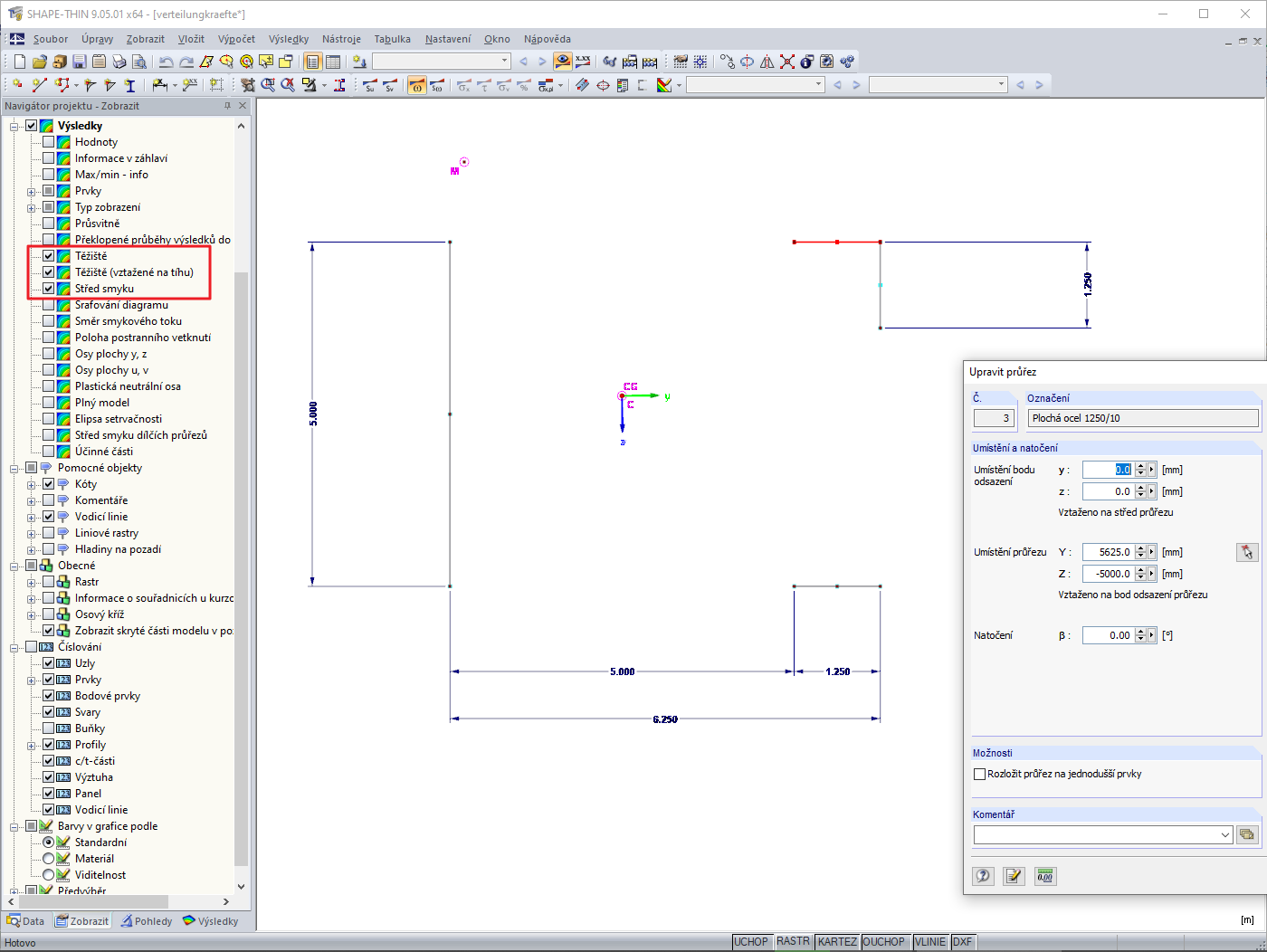Click the pick section location button
The image size is (1267, 952).
[x=1247, y=552]
